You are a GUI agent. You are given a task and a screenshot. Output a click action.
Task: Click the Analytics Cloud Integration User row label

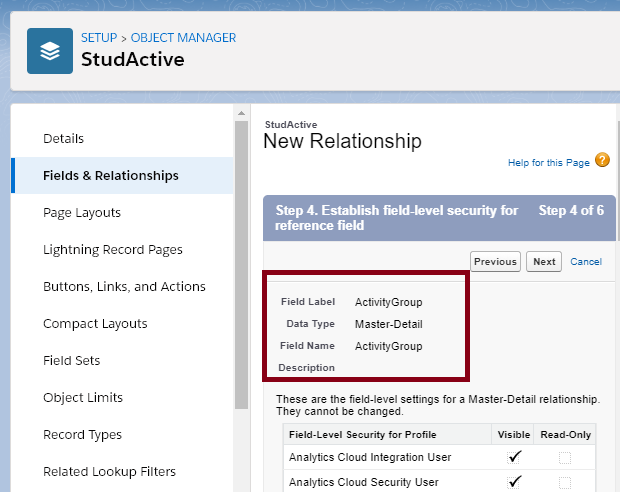(370, 457)
